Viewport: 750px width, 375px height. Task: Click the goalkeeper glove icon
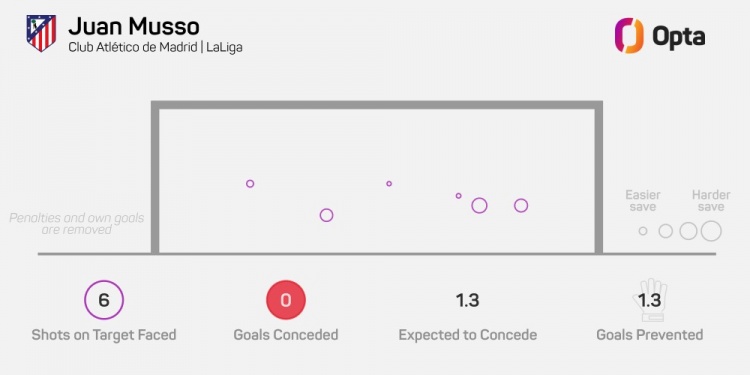point(649,300)
